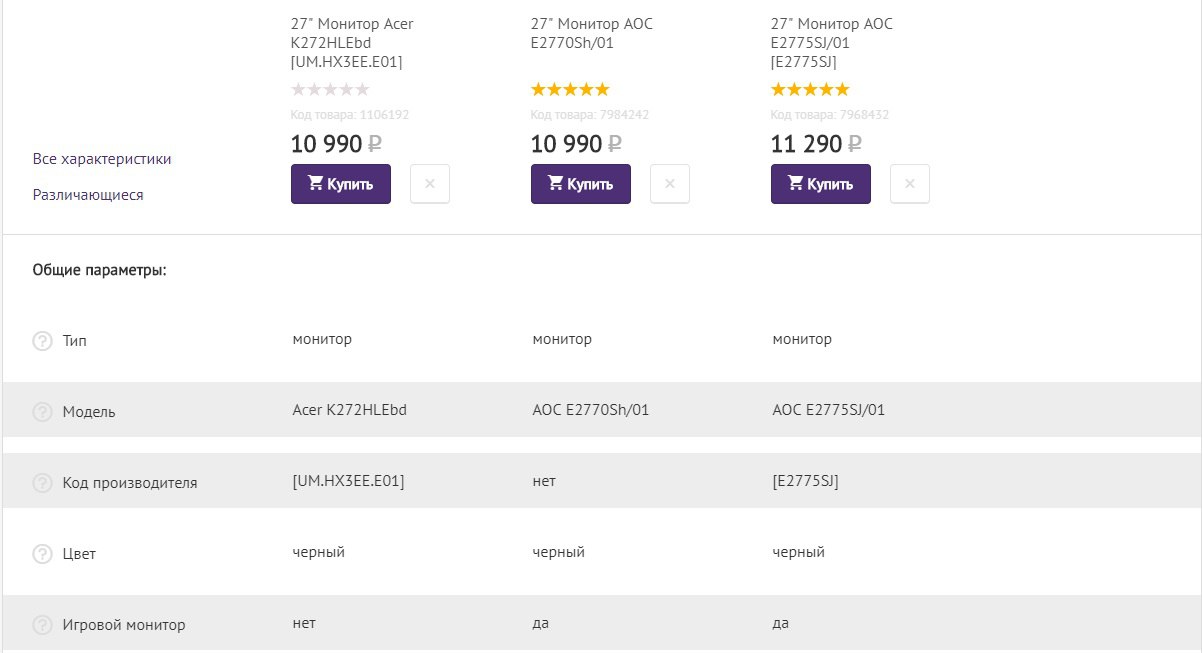Screen dimensions: 1202x653
Task: Open the AOC E2770Sh/01 product title link
Action: coord(592,33)
